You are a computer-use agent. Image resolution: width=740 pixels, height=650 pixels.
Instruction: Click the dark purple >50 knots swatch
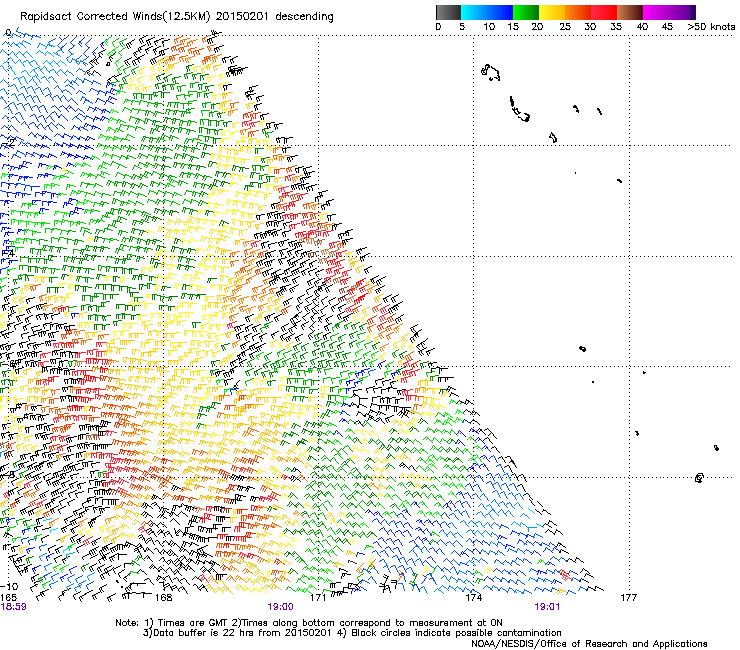692,13
